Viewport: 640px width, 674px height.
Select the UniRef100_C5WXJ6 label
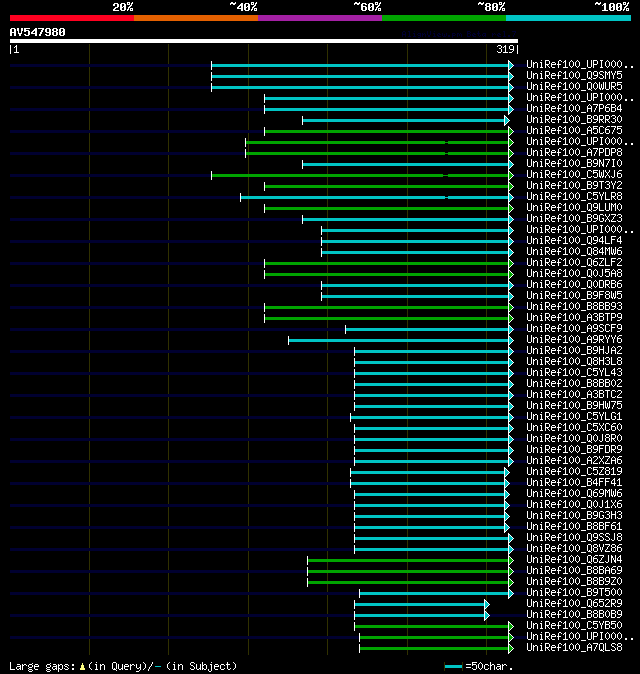(x=574, y=175)
